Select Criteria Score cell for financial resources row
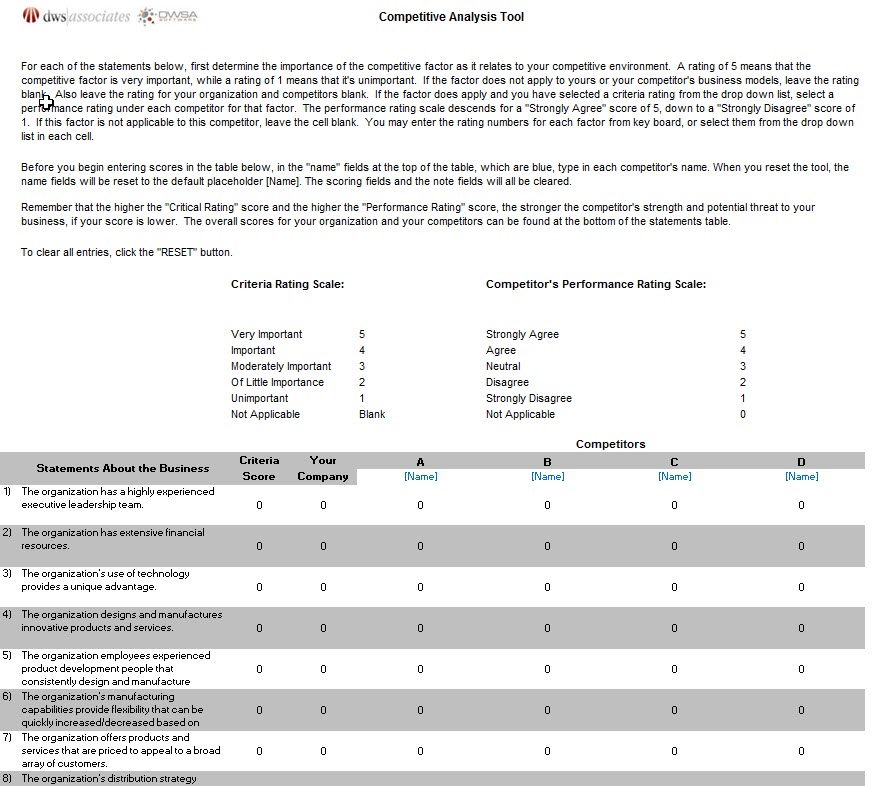 259,546
